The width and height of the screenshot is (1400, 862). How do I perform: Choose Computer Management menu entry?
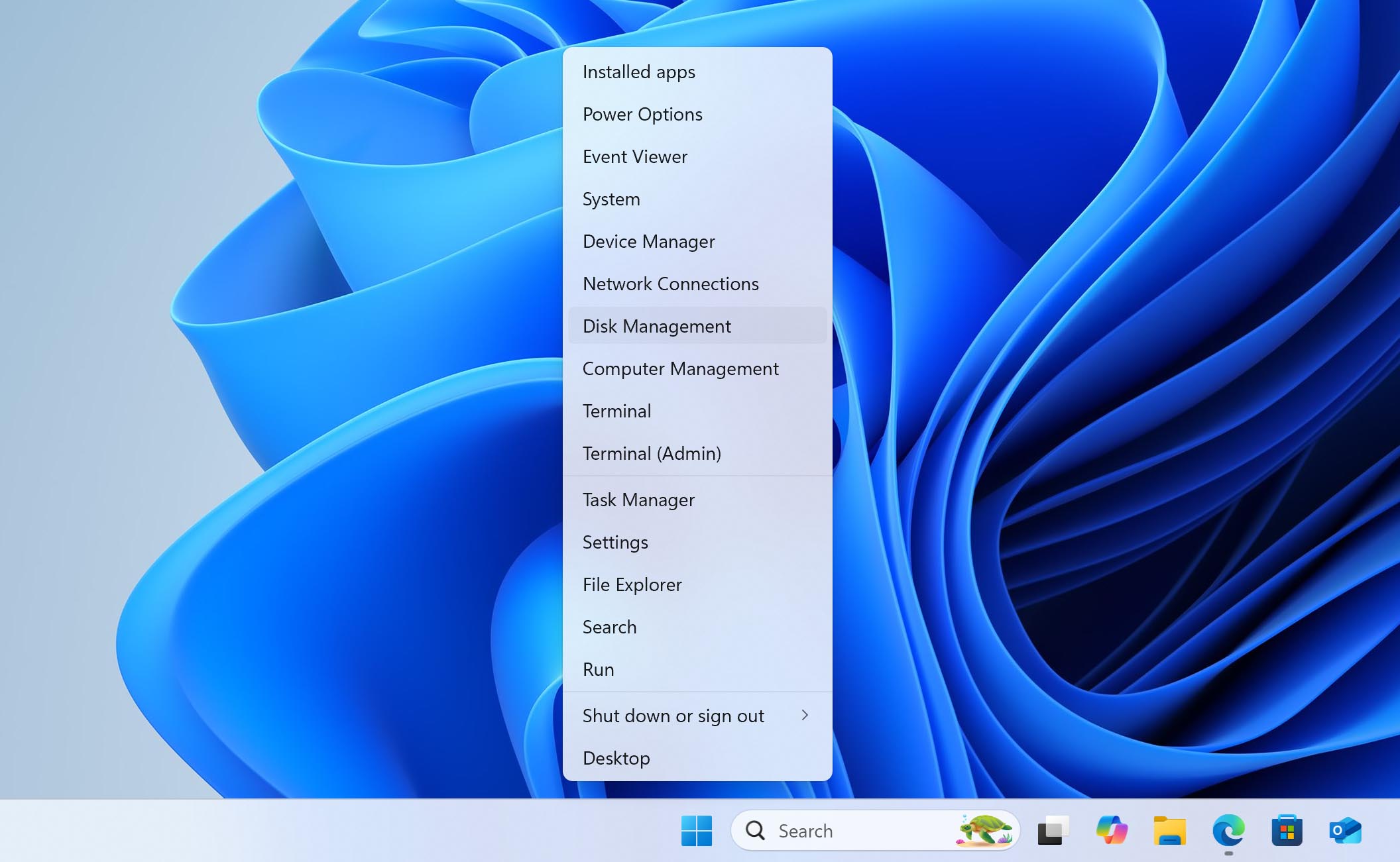pos(697,368)
